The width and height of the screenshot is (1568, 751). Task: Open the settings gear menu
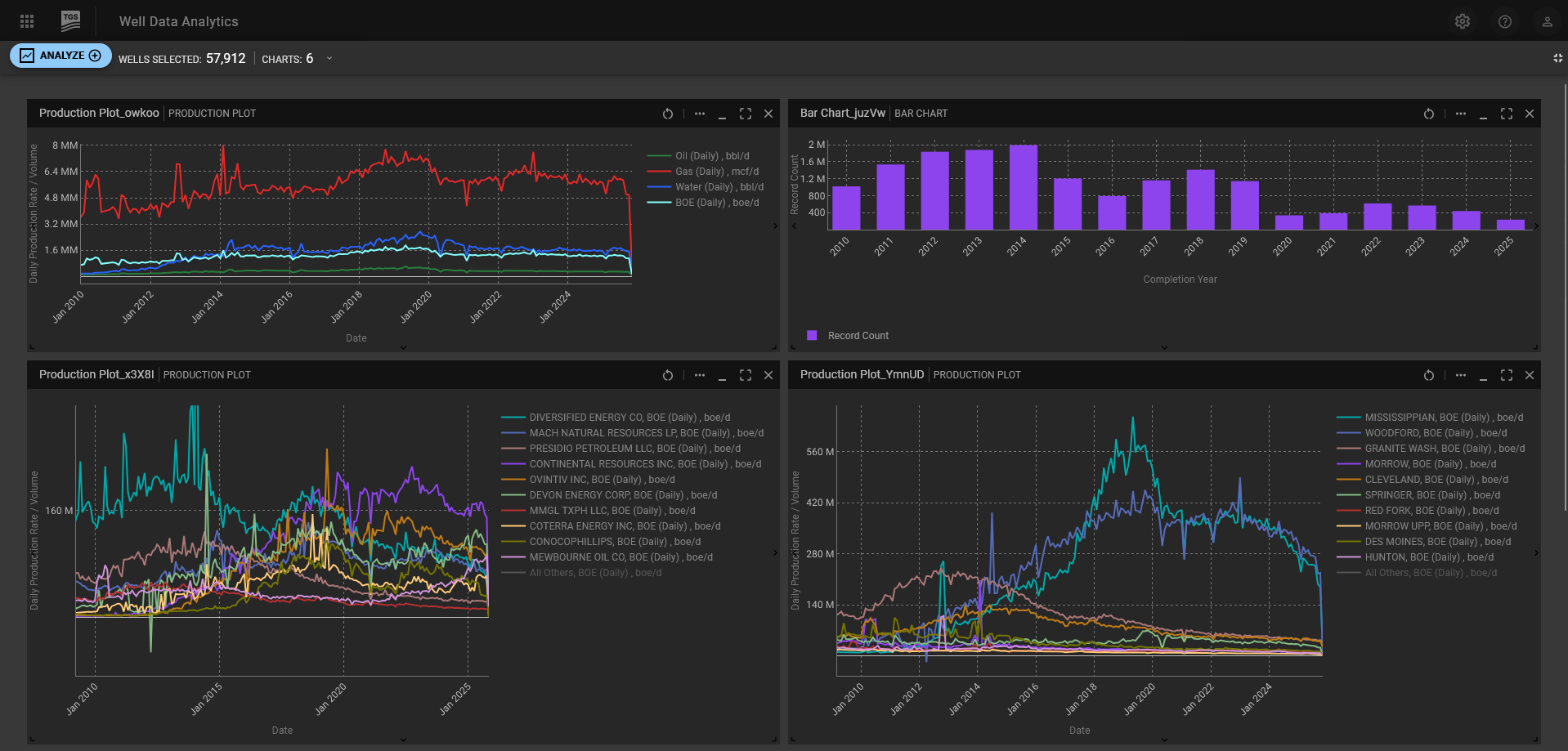1463,21
